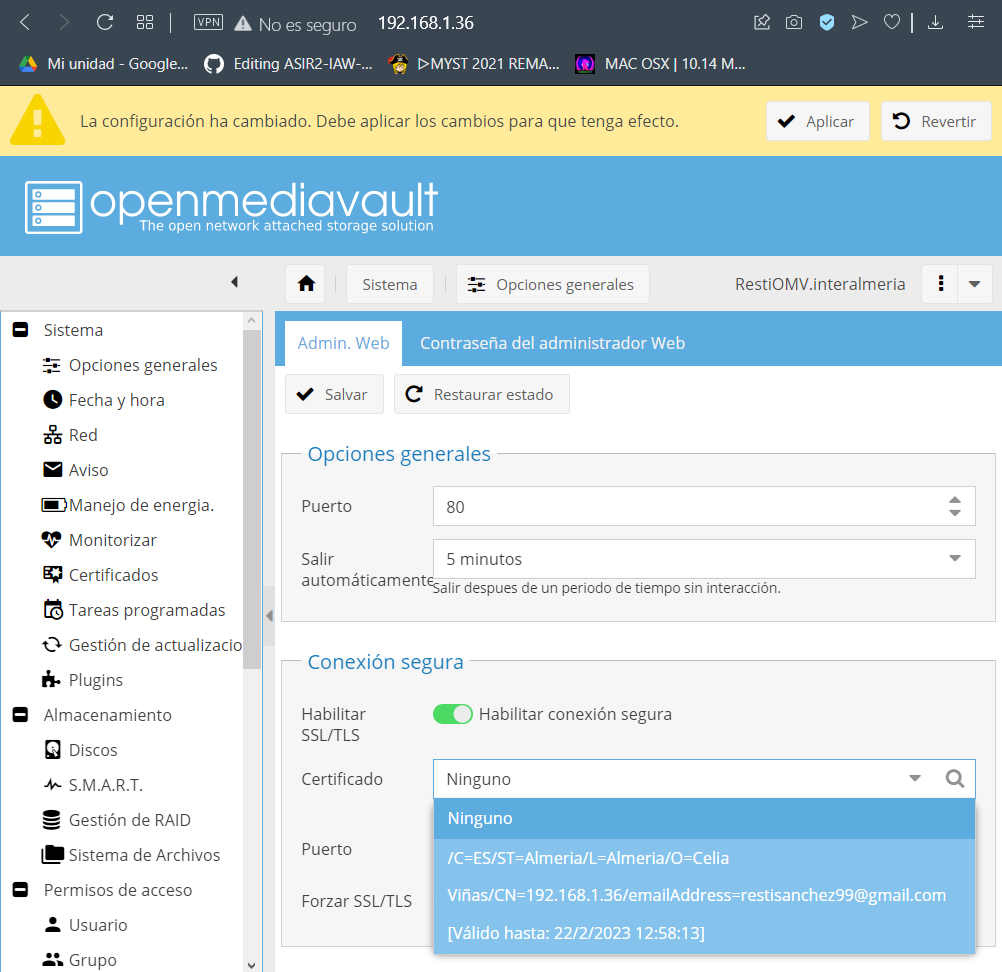Viewport: 1002px width, 972px height.
Task: Open the 'MYST 2021 REMA' bookmark
Action: point(474,64)
